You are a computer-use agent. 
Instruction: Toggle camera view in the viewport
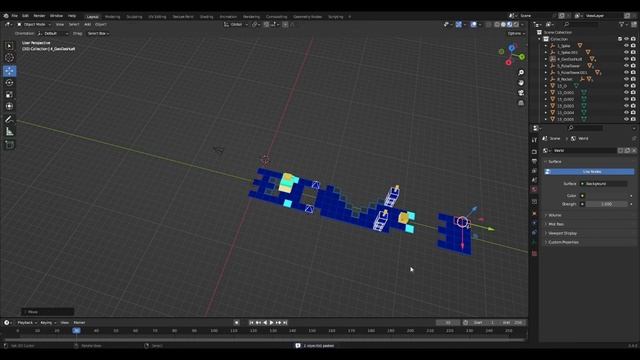point(521,93)
